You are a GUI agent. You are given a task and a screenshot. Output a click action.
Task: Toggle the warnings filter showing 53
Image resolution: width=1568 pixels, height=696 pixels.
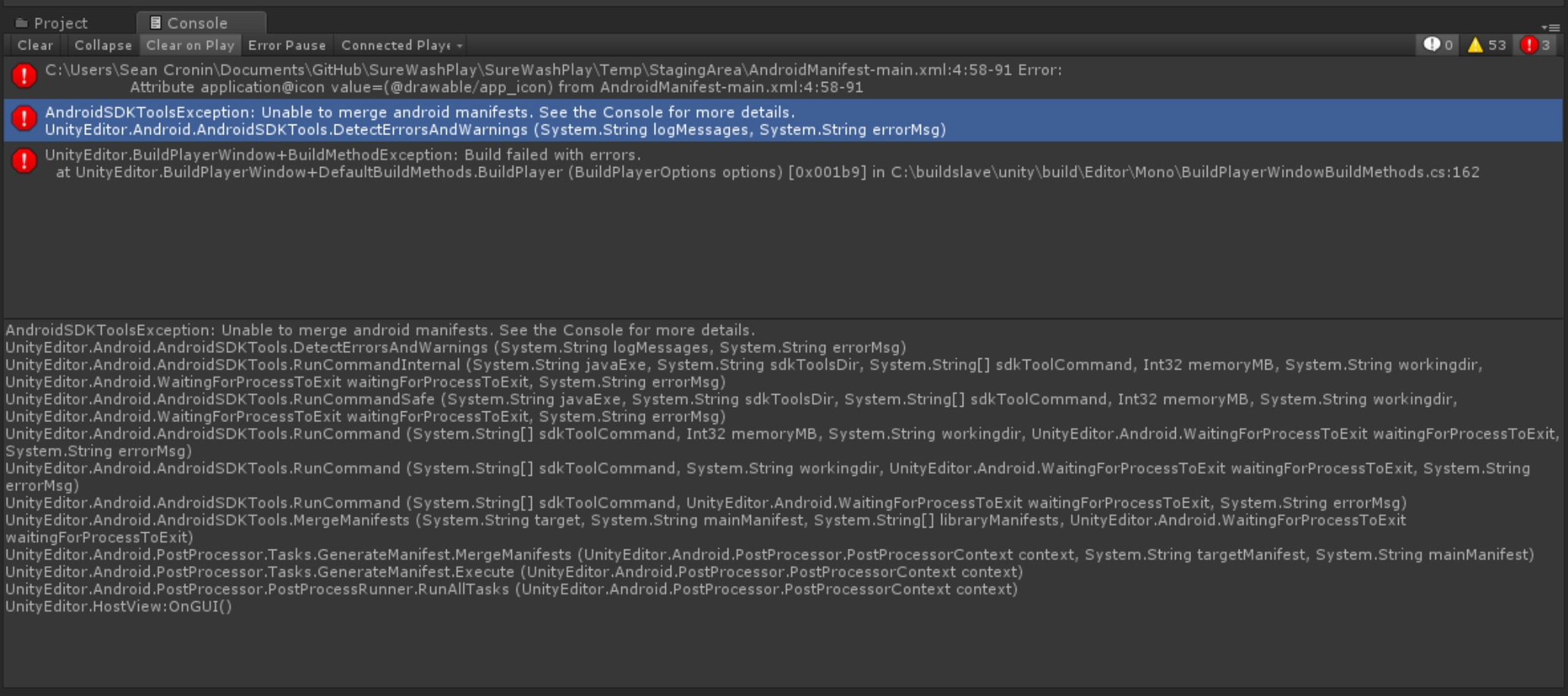coord(1486,46)
